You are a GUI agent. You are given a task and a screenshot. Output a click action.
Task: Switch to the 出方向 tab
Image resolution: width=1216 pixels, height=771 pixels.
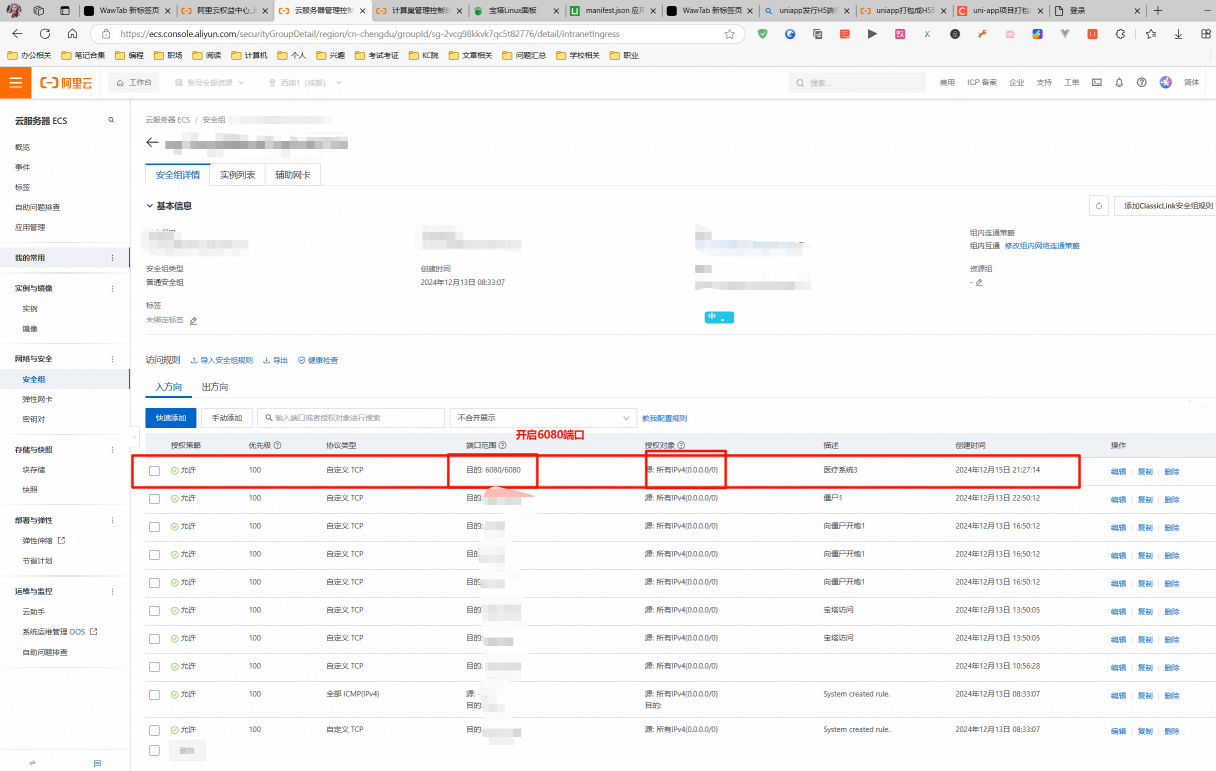click(x=215, y=387)
